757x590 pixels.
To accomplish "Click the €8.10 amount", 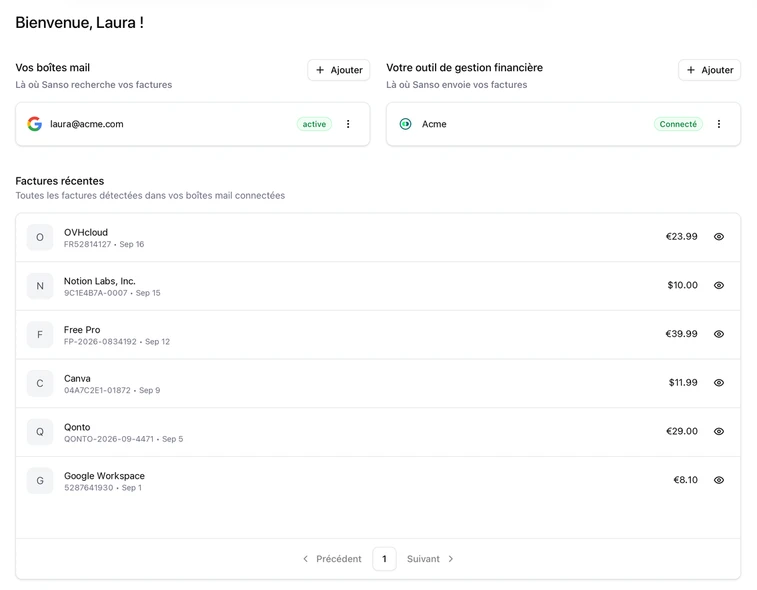I will click(686, 480).
